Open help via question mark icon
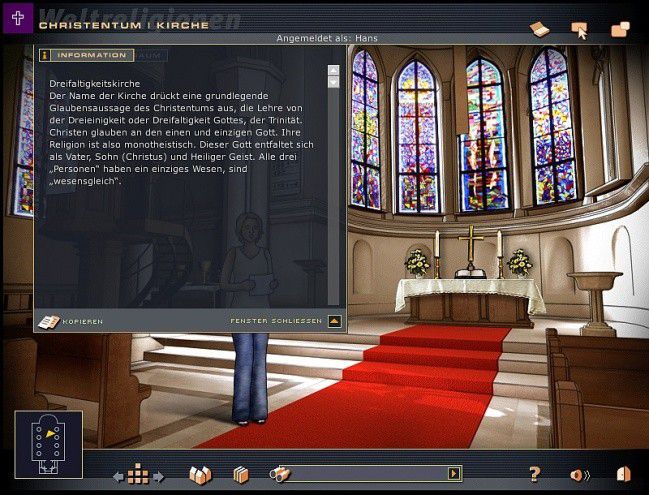This screenshot has height=495, width=649. (535, 474)
